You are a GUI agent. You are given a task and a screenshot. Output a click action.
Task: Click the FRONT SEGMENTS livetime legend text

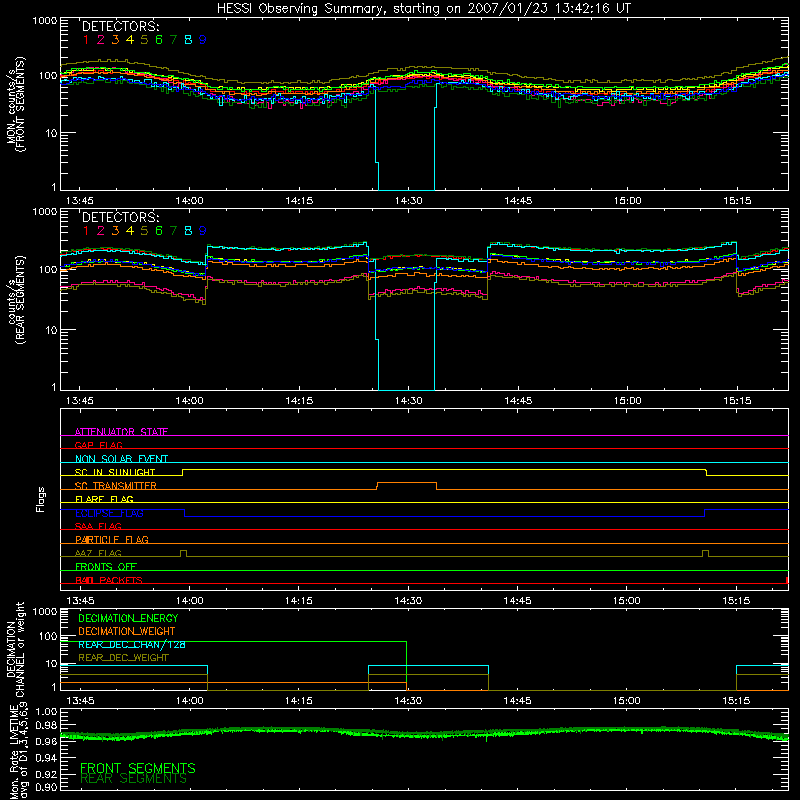click(138, 768)
